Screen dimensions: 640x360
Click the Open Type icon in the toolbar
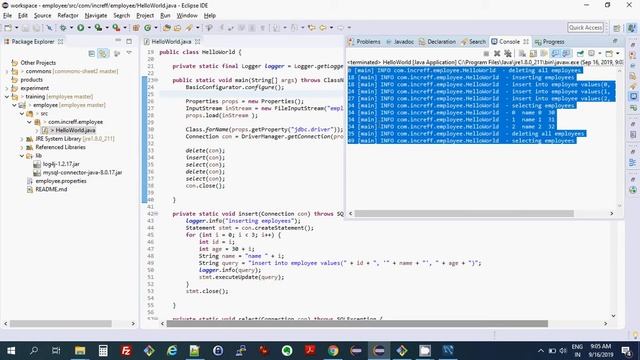point(167,28)
